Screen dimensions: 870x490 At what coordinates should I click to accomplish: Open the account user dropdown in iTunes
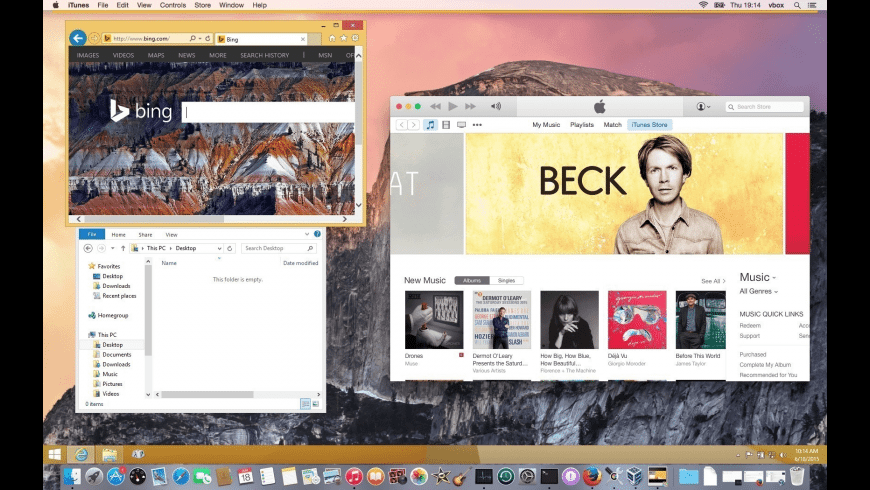point(703,106)
